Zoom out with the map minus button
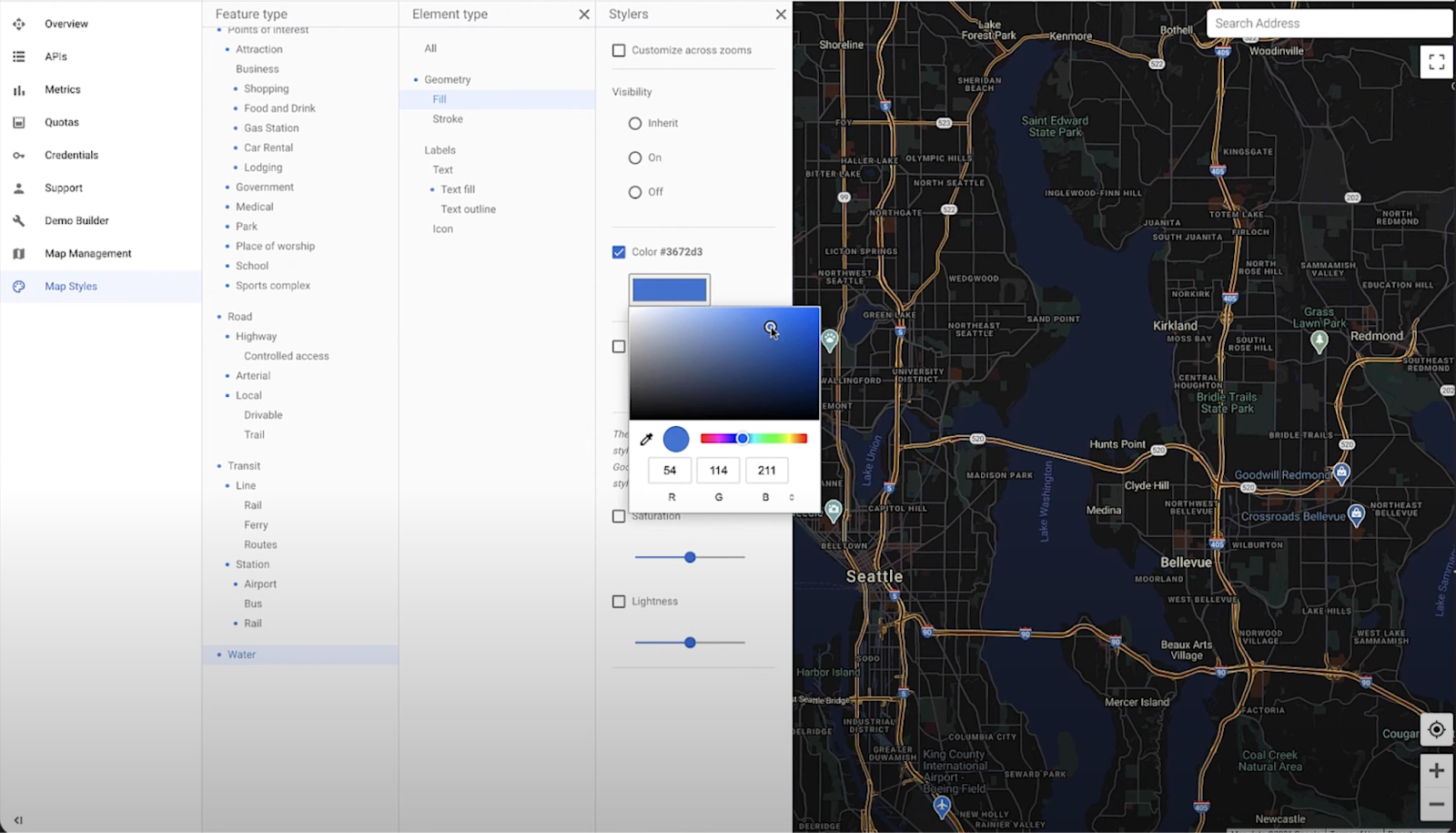The height and width of the screenshot is (833, 1456). 1436,804
